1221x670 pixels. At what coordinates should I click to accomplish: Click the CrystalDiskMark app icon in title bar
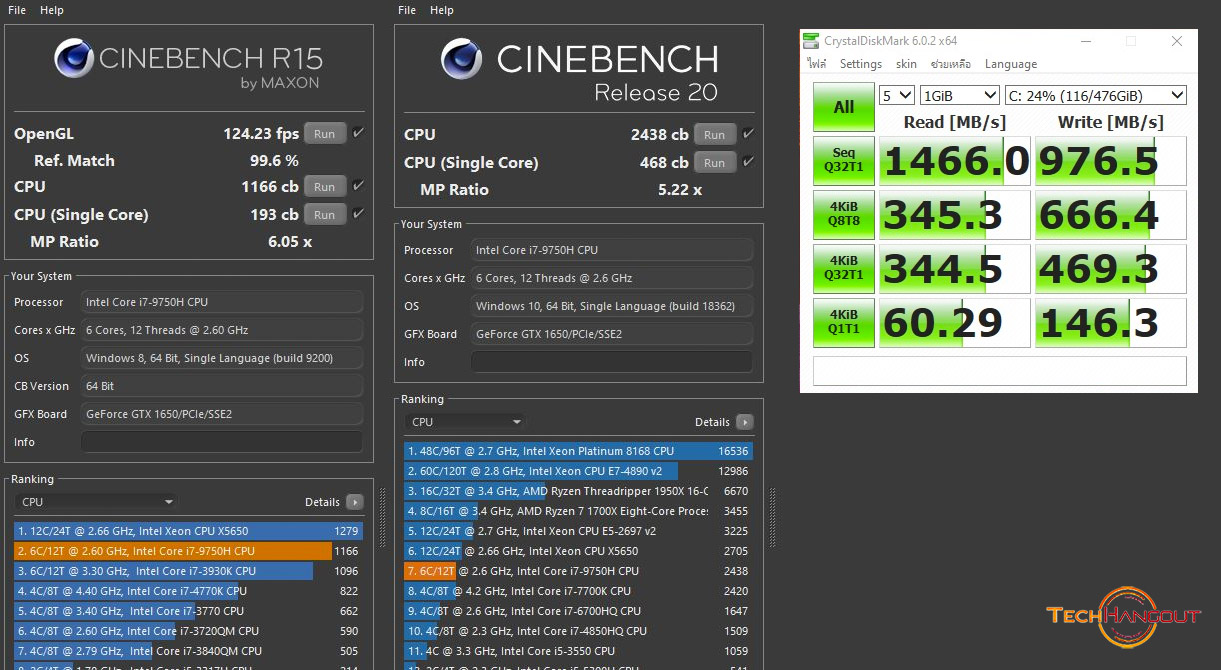point(812,41)
